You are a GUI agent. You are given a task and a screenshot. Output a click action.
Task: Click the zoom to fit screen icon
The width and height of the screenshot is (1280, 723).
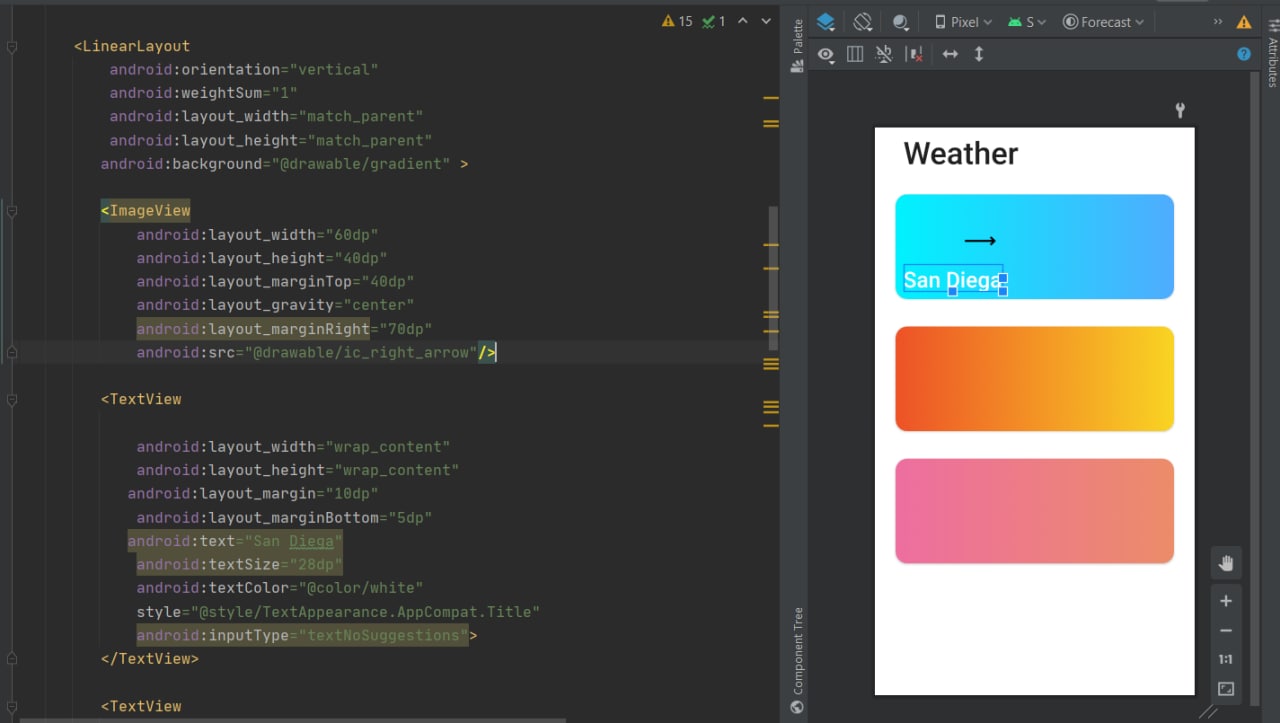(1226, 689)
